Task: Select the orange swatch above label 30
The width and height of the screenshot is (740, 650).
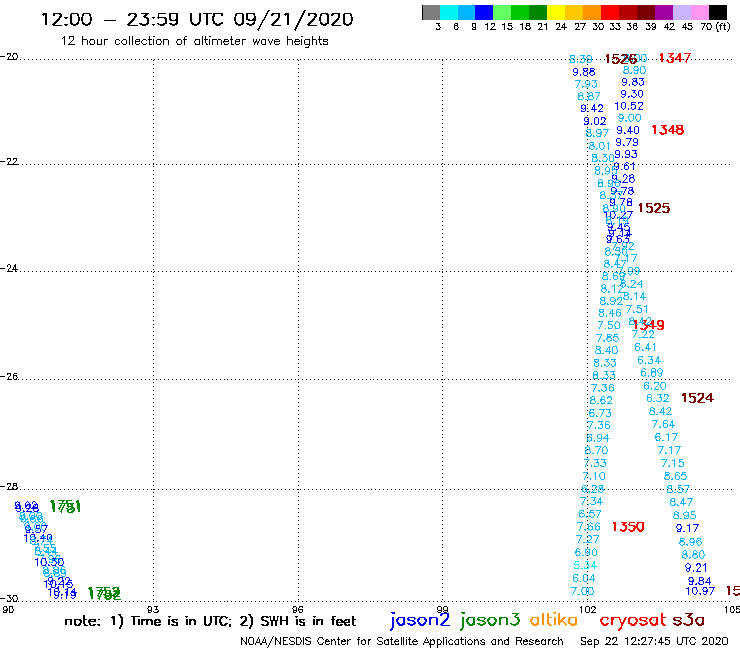Action: coord(592,12)
